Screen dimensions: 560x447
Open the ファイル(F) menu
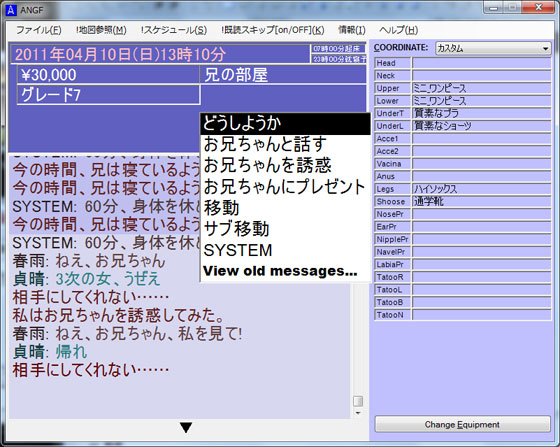point(39,30)
